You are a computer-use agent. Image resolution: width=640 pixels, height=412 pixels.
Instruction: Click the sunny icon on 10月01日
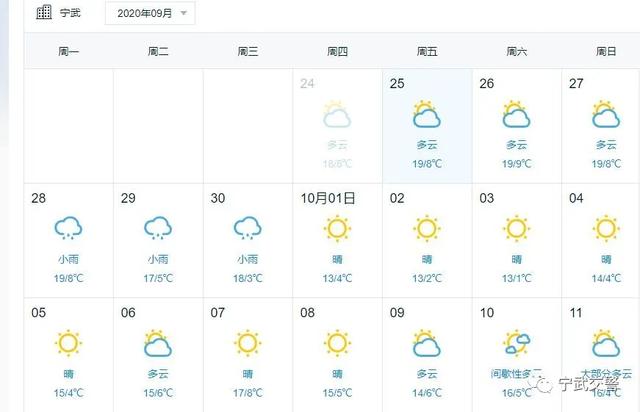click(337, 228)
